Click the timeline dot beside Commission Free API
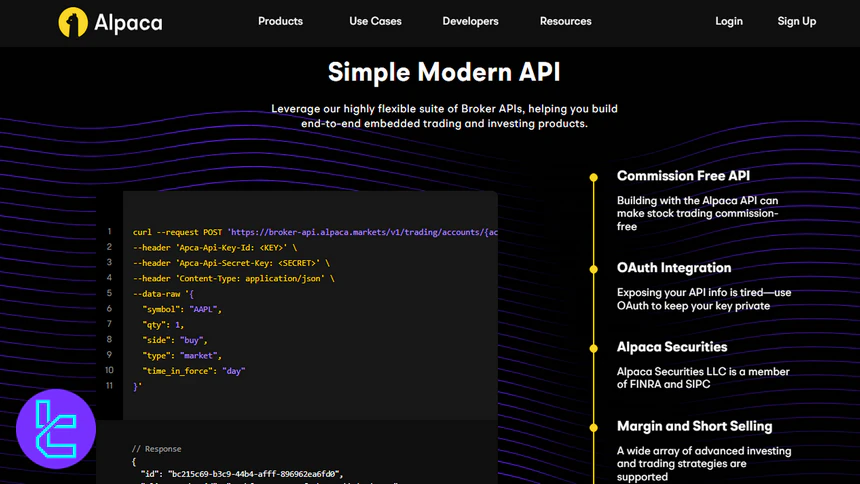Screen dimensions: 860x484 (593, 177)
